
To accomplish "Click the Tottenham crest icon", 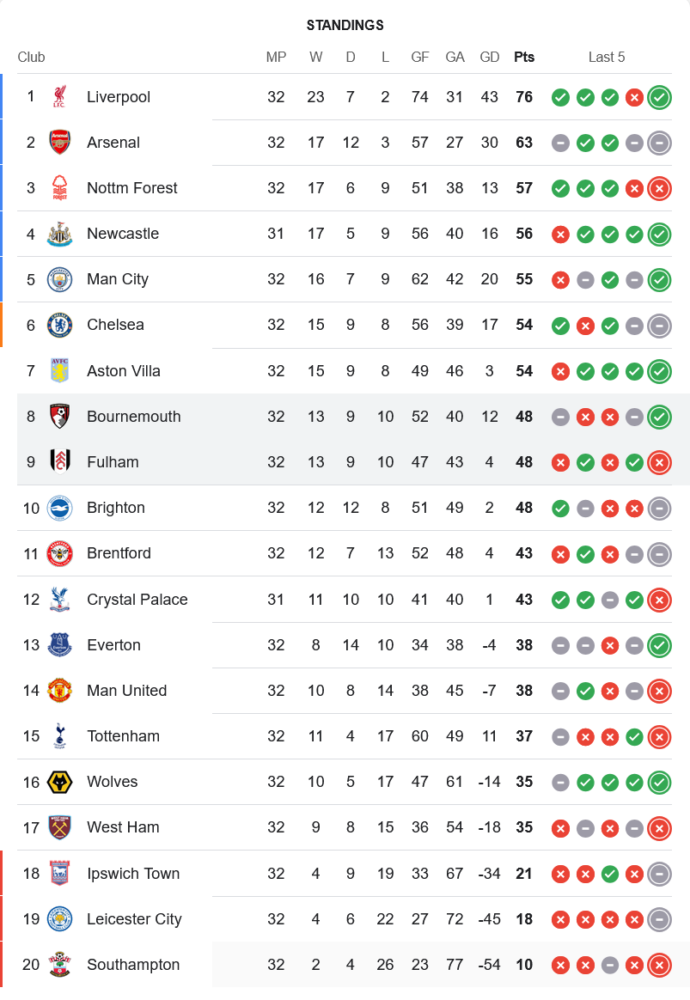I will (60, 736).
